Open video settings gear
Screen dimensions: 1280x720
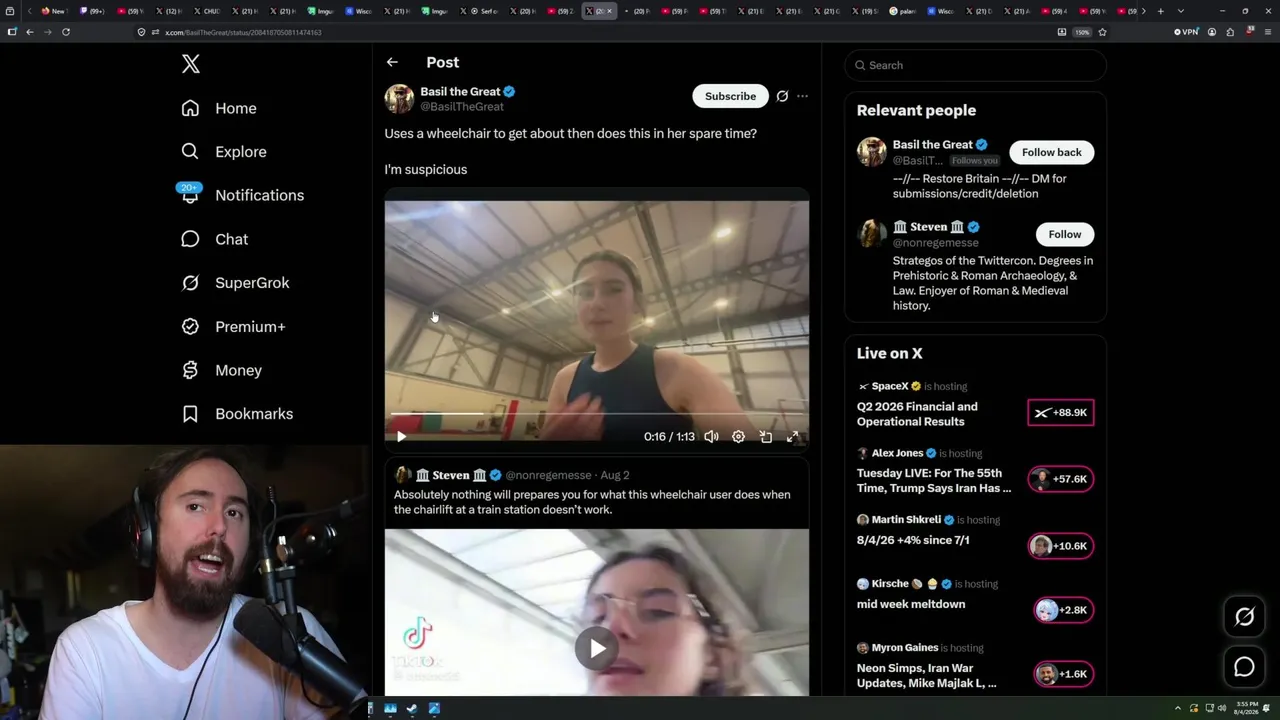tap(738, 437)
